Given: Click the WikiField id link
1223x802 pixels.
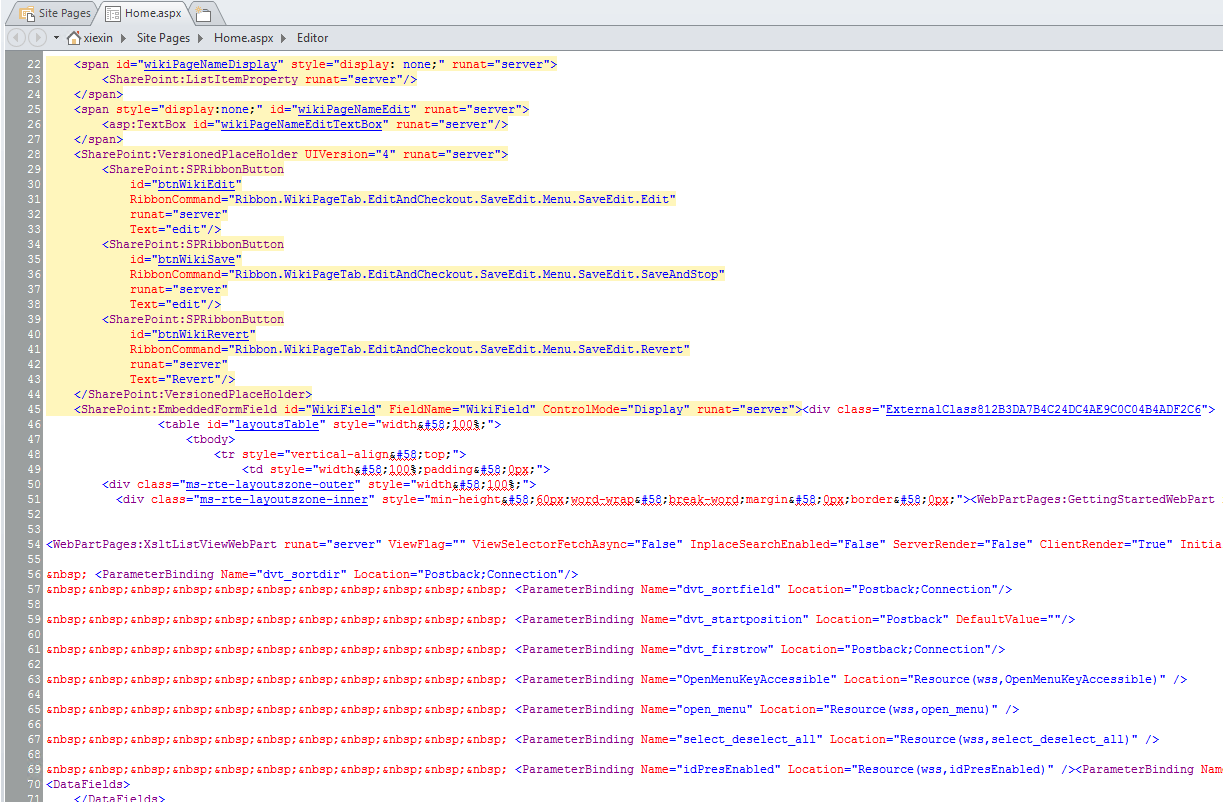Looking at the screenshot, I should (344, 409).
